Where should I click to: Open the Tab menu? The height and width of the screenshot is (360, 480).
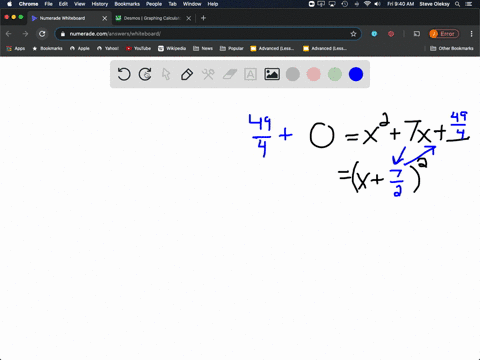(x=172, y=4)
